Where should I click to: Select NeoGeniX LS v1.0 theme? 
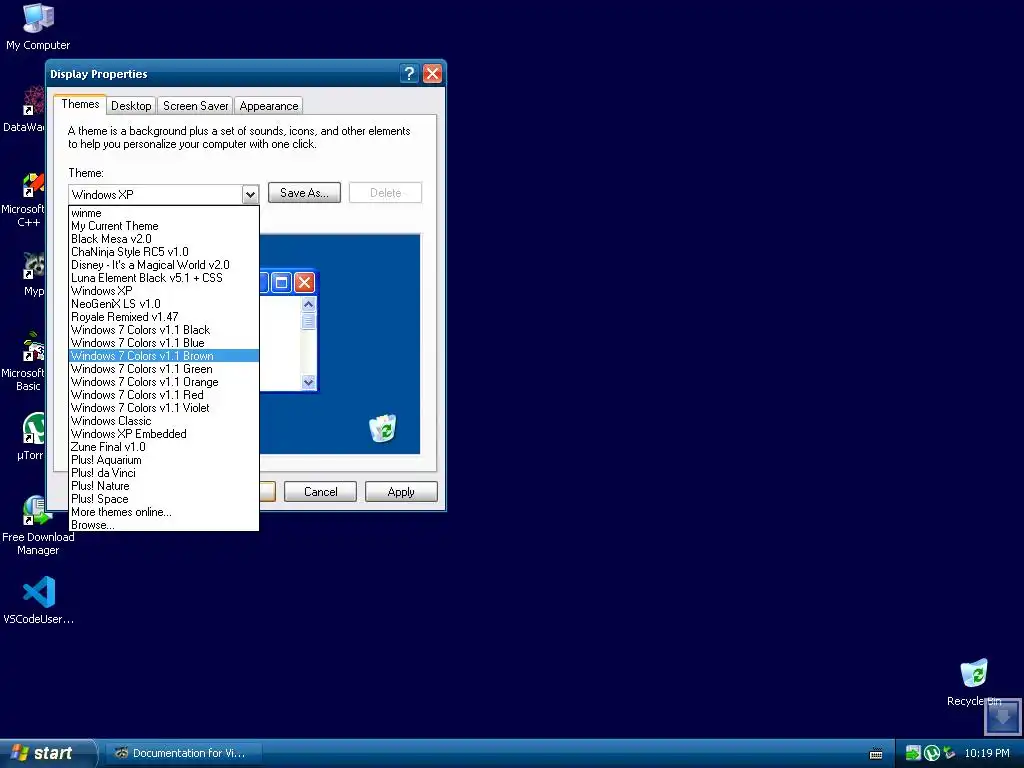coord(164,304)
